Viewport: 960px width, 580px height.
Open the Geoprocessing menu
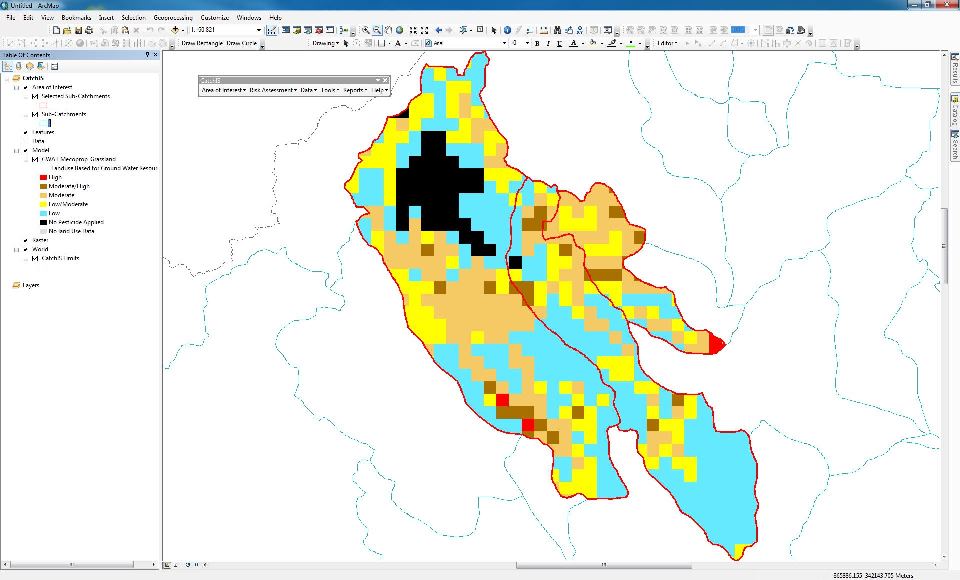pos(173,17)
